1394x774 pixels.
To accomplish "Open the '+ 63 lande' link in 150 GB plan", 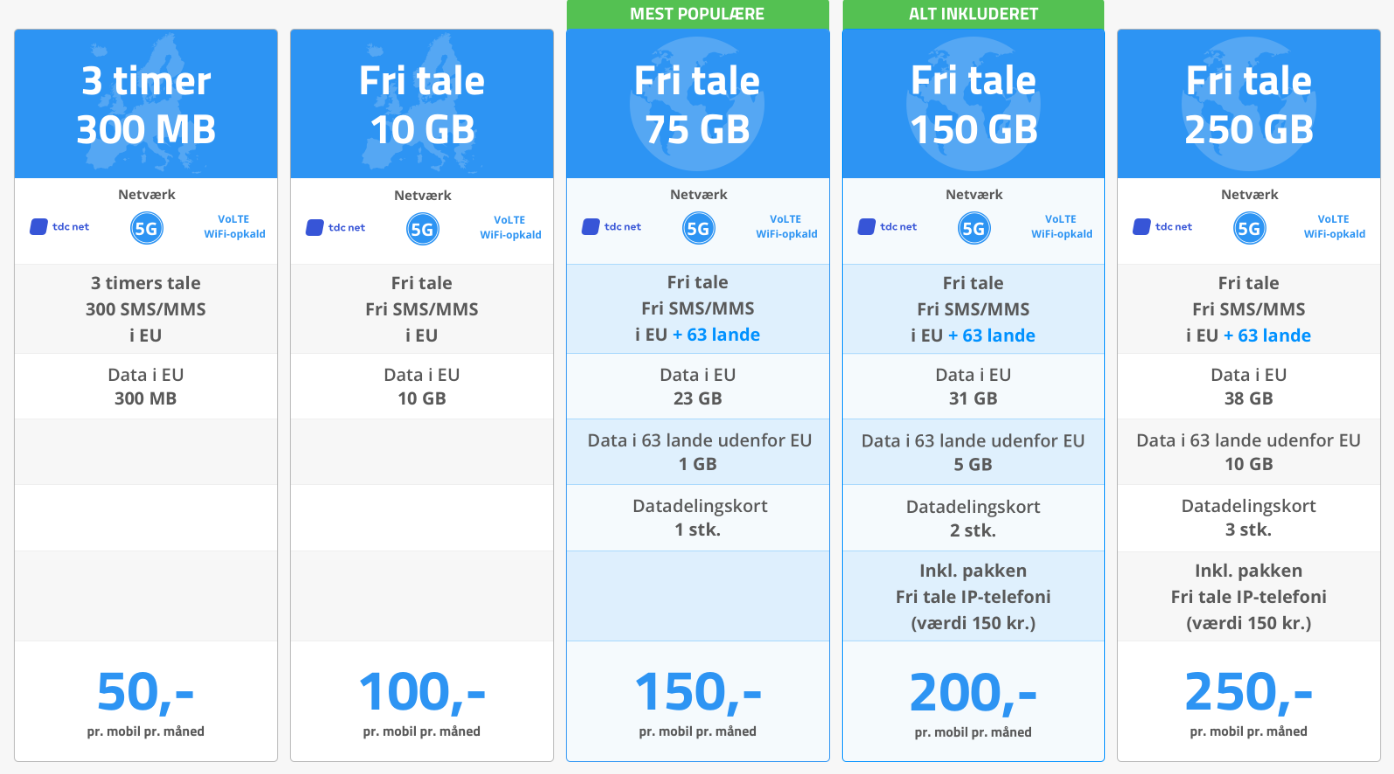I will click(x=992, y=335).
